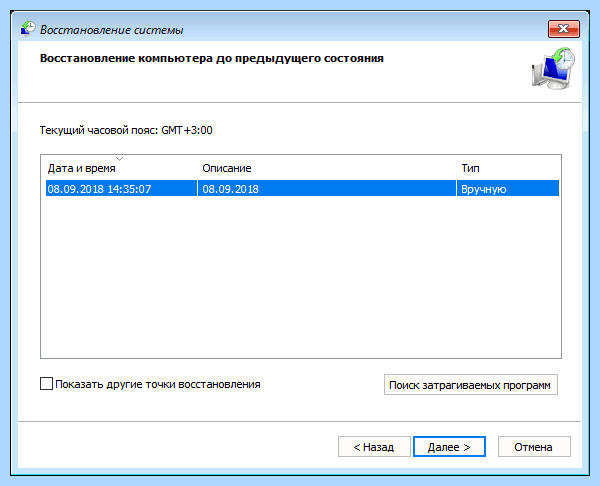This screenshot has width=600, height=486.
Task: Click the computer restore clock icon in the header
Action: (553, 69)
